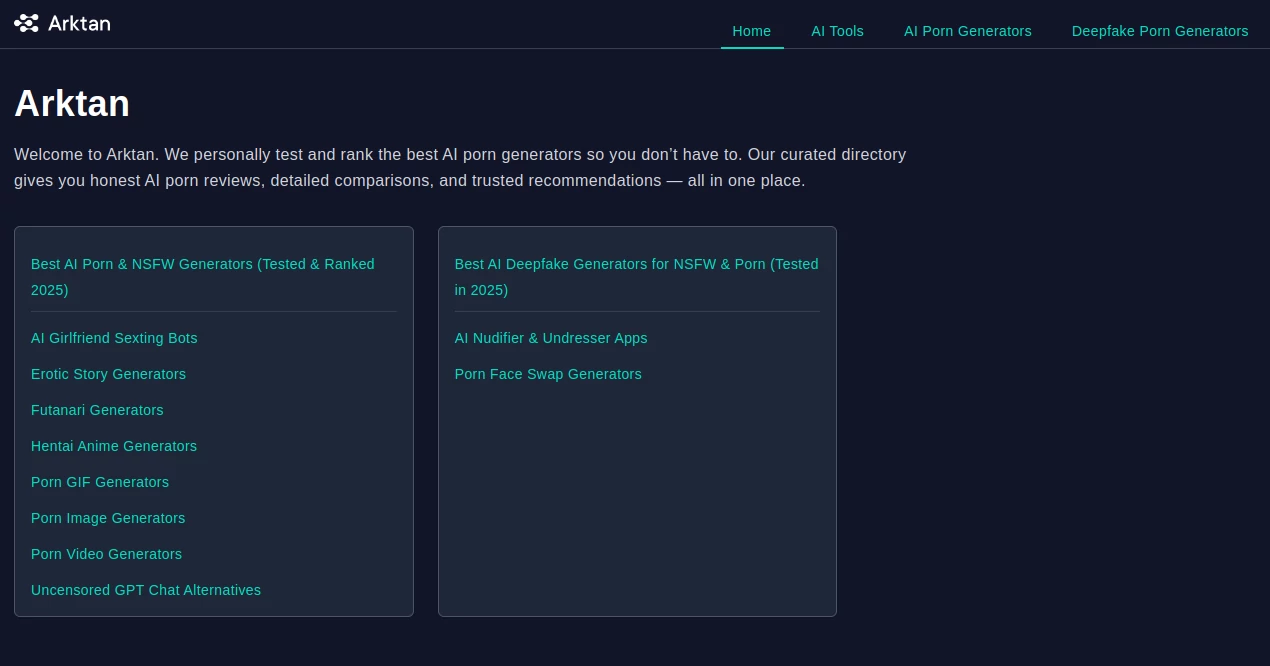Select the Home navigation item
The height and width of the screenshot is (666, 1270).
click(751, 31)
